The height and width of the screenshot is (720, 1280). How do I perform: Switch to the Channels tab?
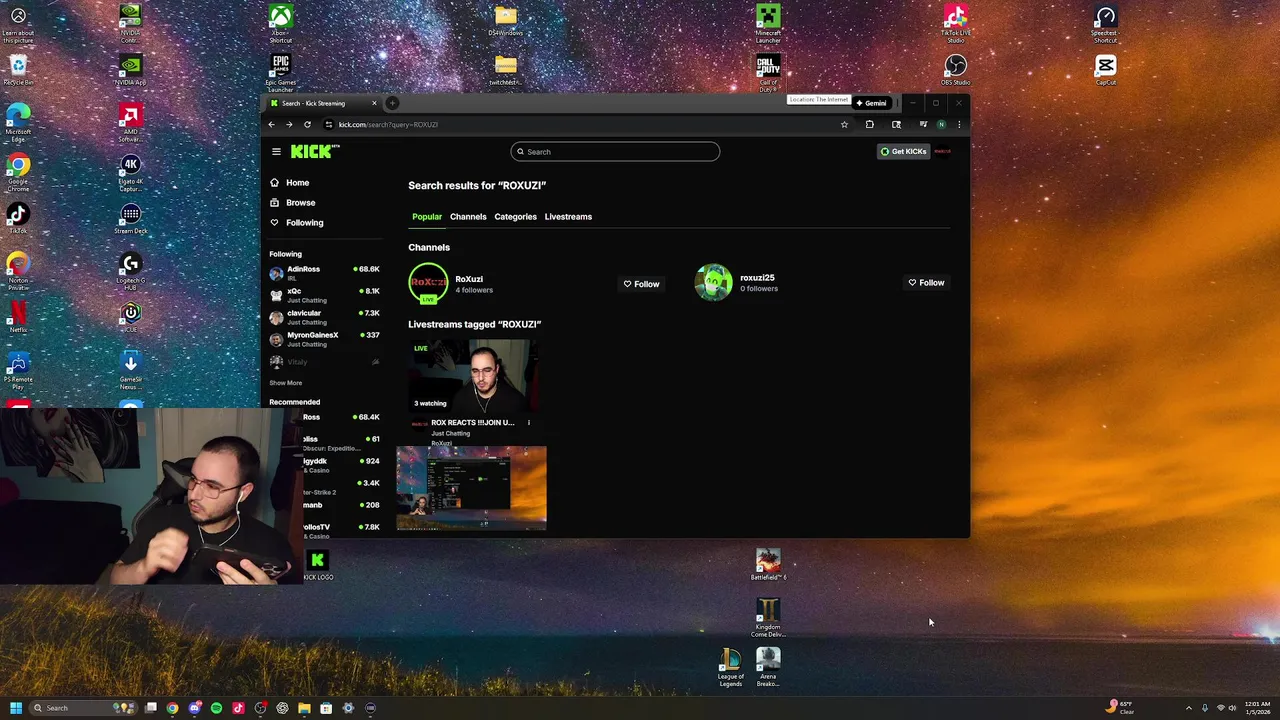pyautogui.click(x=468, y=217)
